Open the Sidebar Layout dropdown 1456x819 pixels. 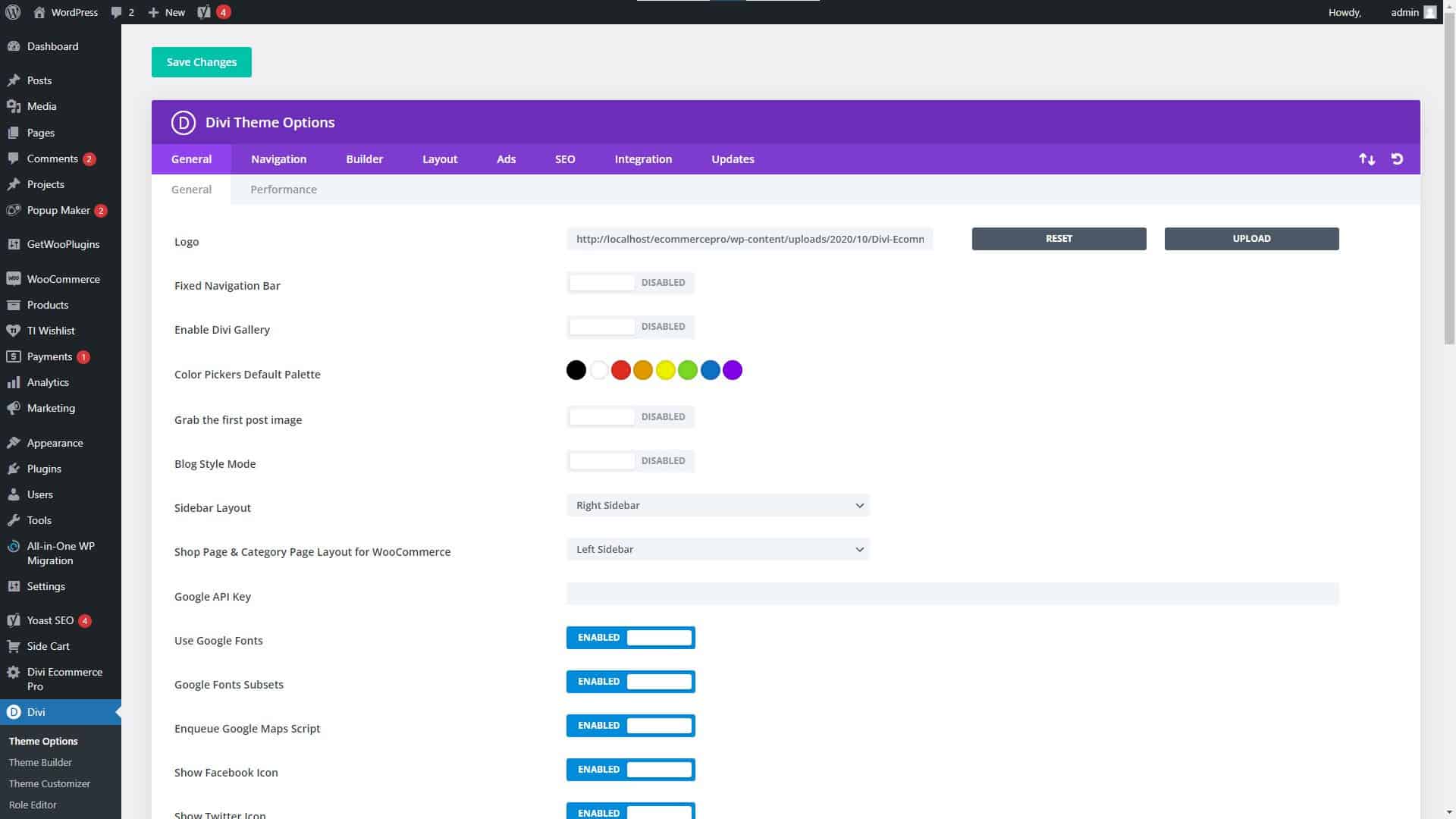pyautogui.click(x=717, y=506)
